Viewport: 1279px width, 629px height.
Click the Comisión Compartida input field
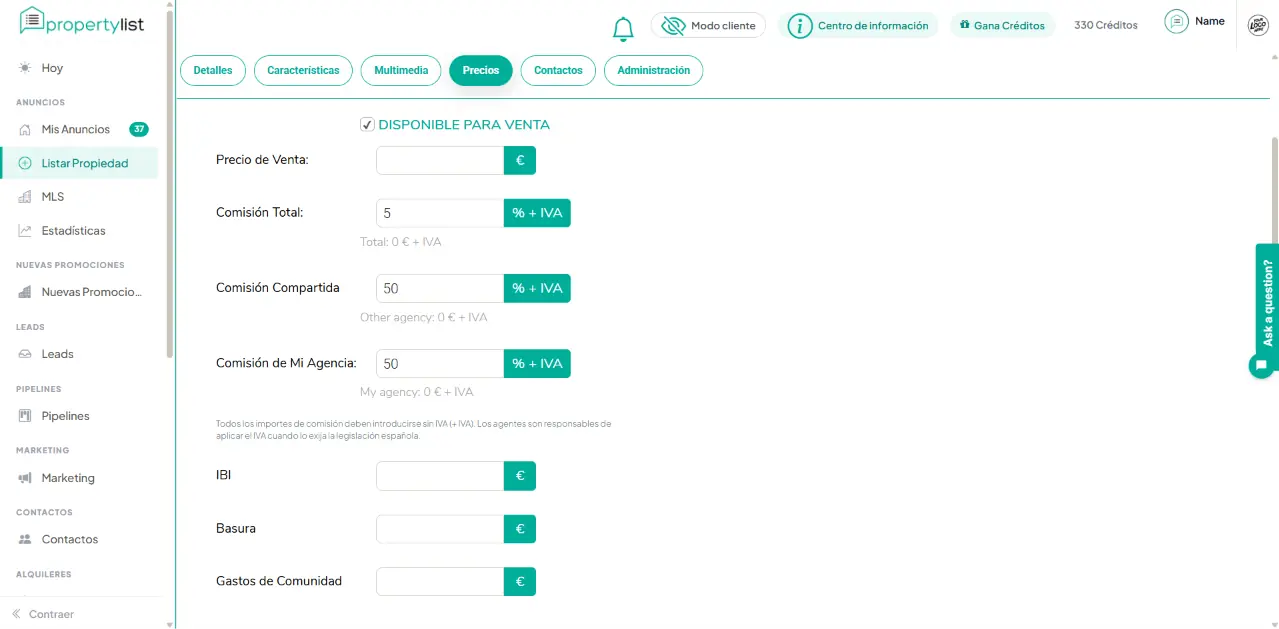[440, 288]
